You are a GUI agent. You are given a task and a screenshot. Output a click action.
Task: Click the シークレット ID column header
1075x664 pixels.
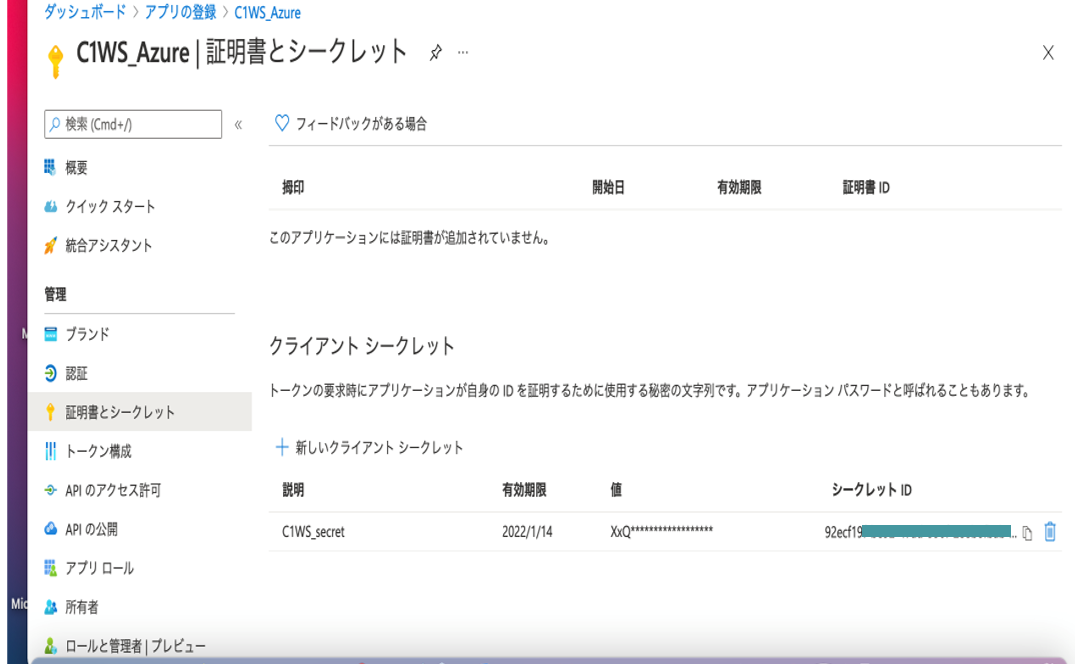(x=871, y=490)
